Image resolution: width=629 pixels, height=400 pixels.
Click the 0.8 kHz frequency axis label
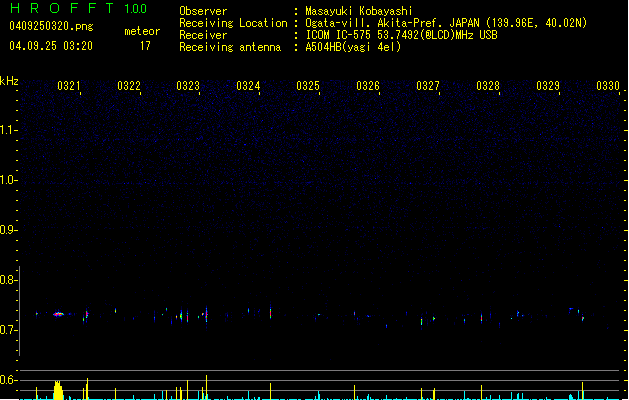tap(8, 280)
